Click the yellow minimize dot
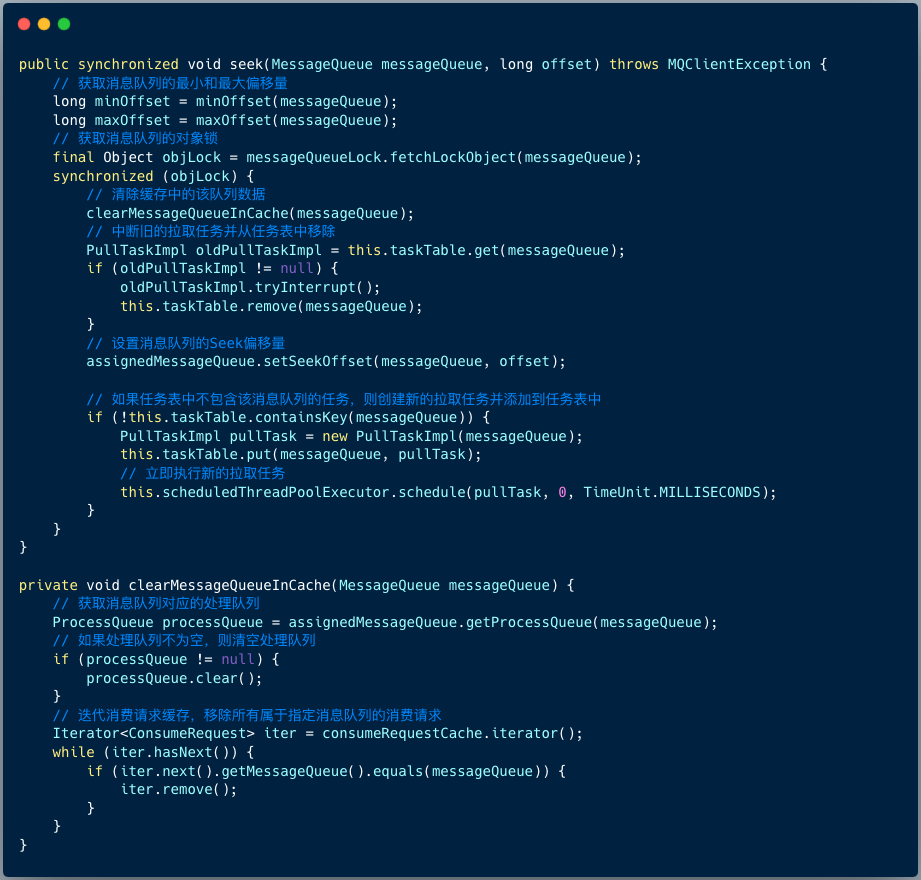Viewport: 921px width, 880px height. [x=44, y=24]
